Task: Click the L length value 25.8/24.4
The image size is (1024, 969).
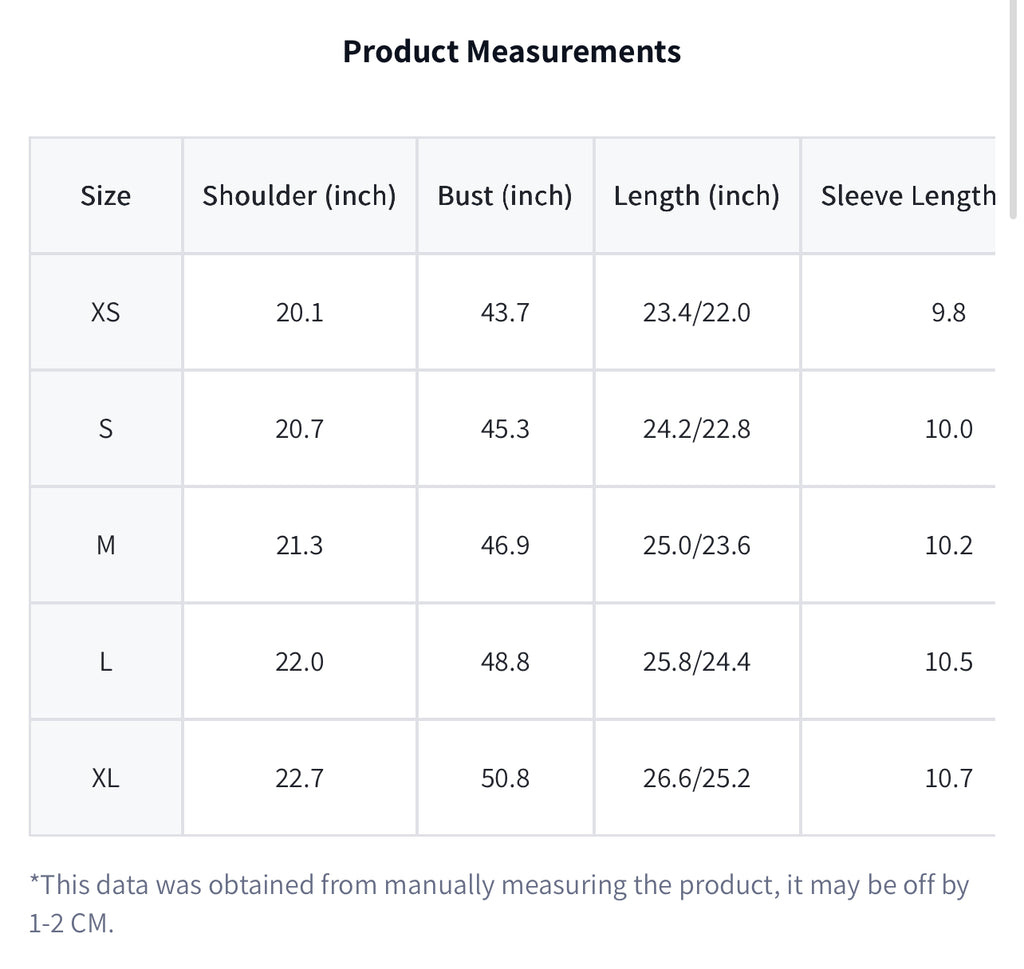Action: pos(697,661)
